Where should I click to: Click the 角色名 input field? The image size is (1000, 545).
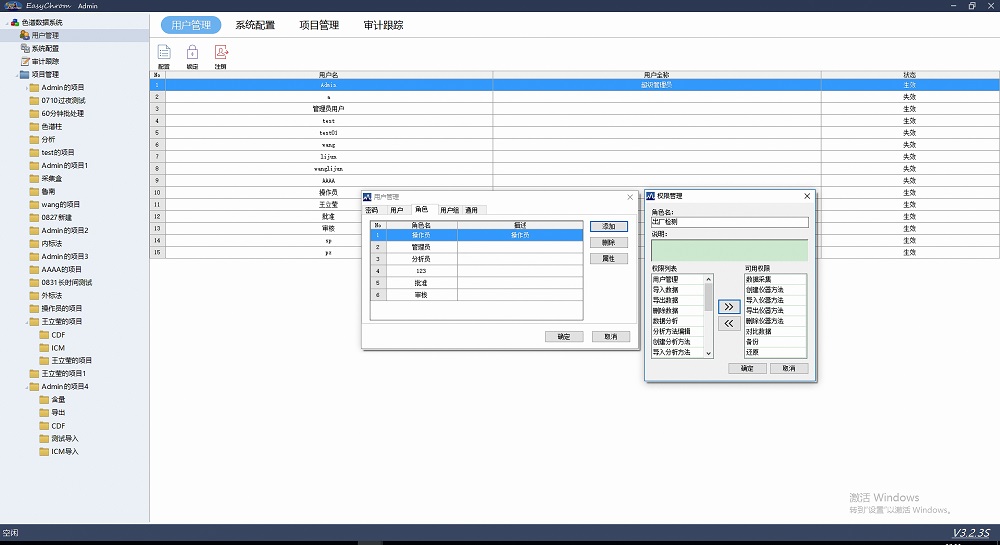(729, 222)
